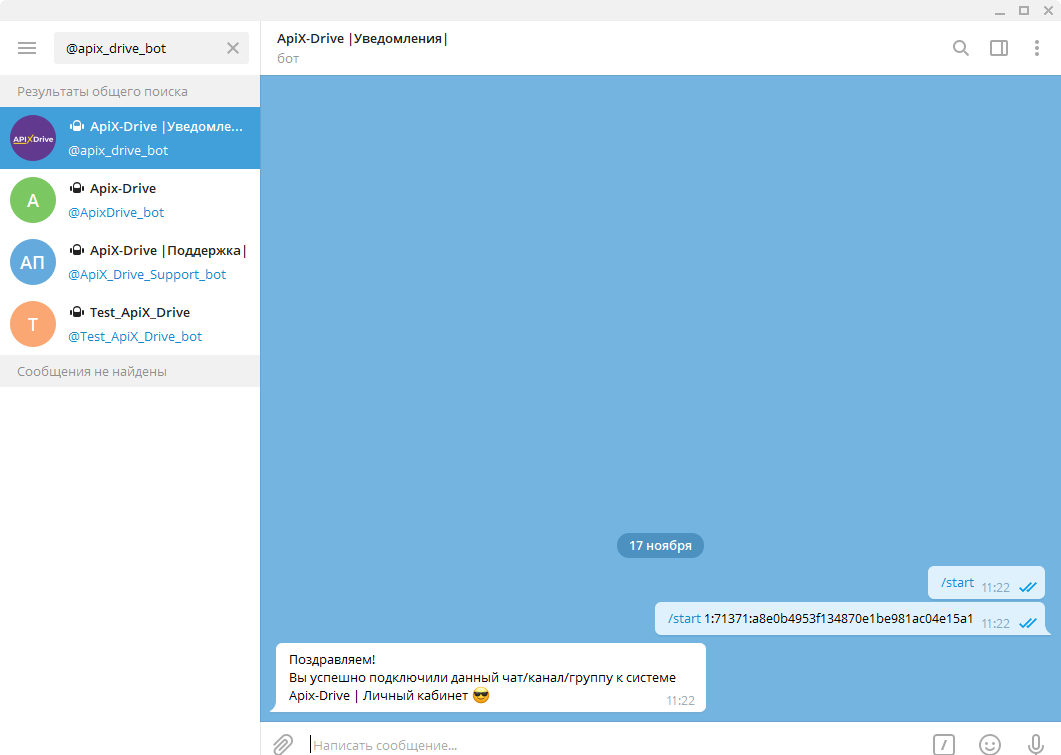Open bot commands slash icon

pyautogui.click(x=944, y=744)
